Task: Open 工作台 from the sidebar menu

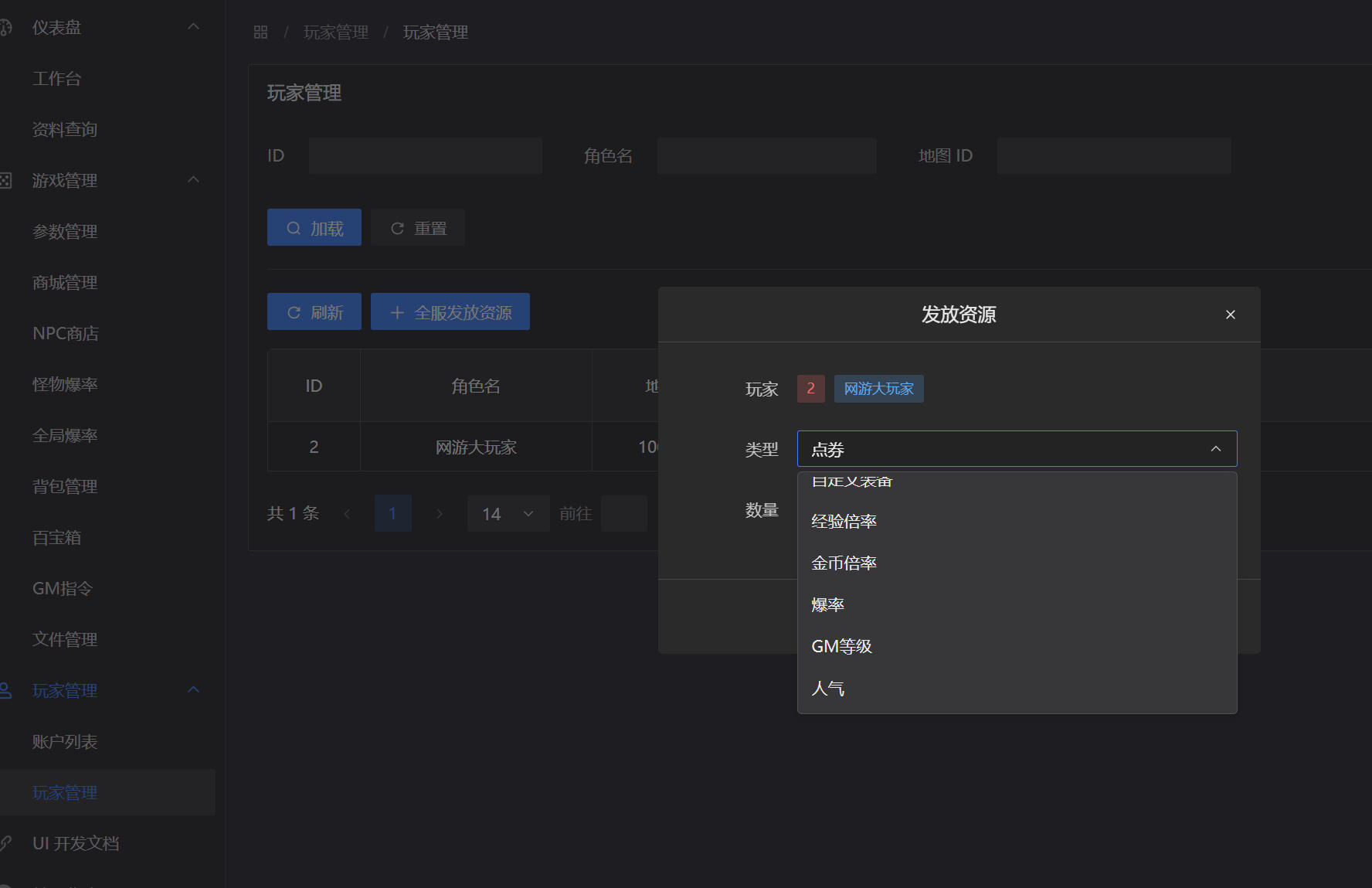Action: [57, 78]
